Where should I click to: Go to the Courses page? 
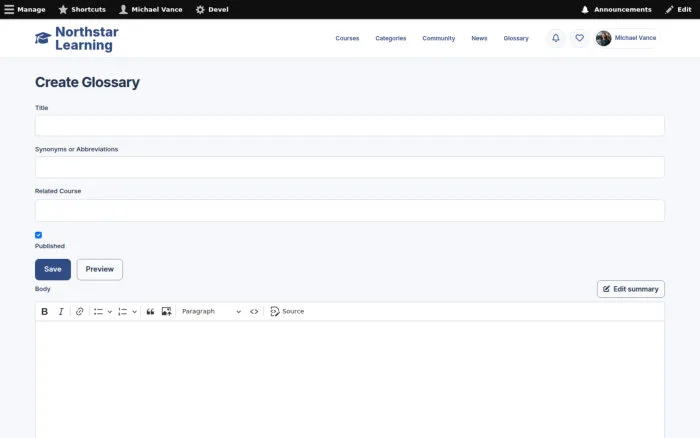point(347,38)
